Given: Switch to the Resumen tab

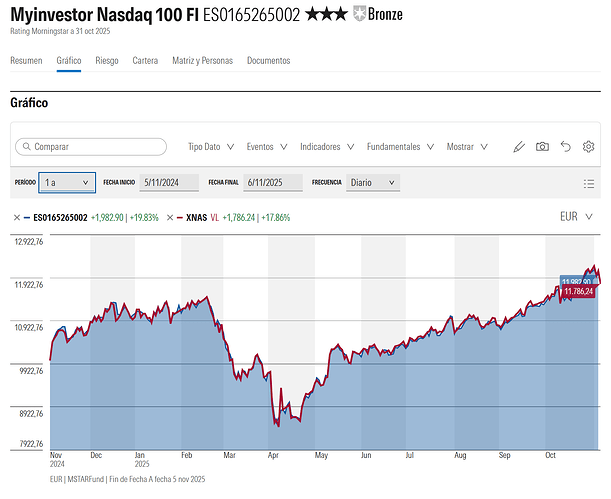Looking at the screenshot, I should pos(26,61).
